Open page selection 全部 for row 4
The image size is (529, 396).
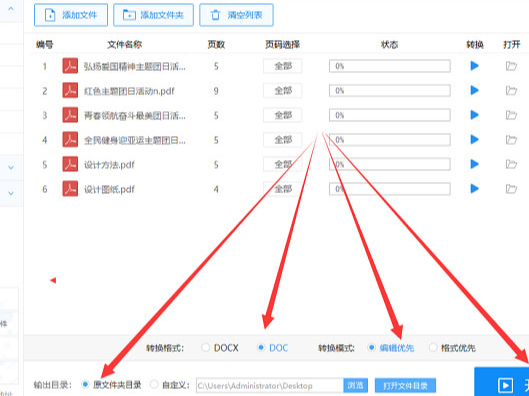click(283, 139)
